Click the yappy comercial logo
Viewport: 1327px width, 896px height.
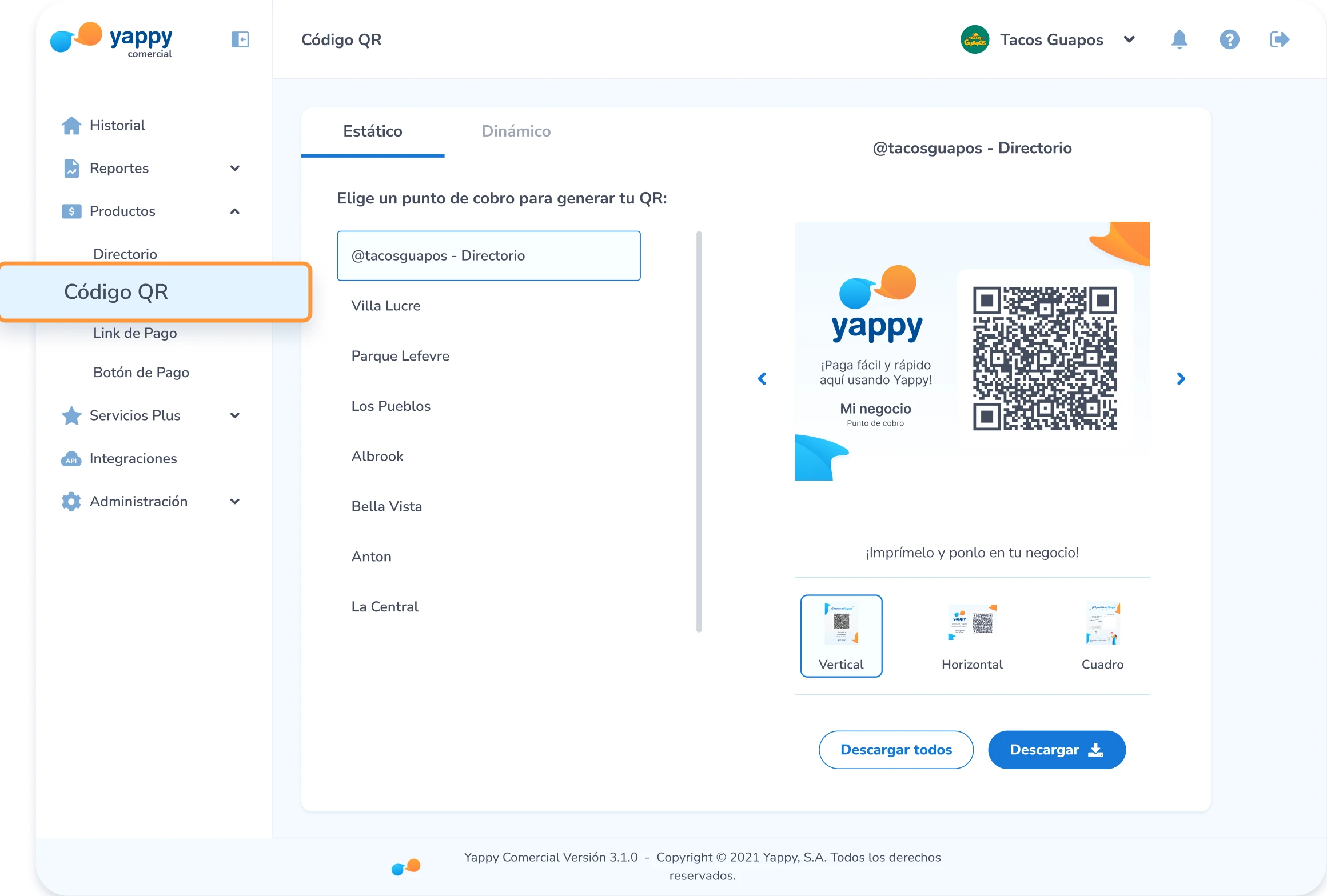[111, 39]
